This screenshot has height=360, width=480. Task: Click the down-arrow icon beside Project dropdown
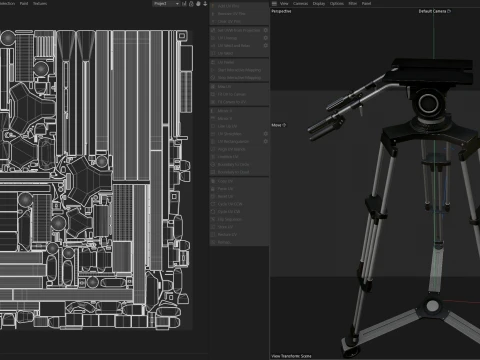[x=205, y=4]
